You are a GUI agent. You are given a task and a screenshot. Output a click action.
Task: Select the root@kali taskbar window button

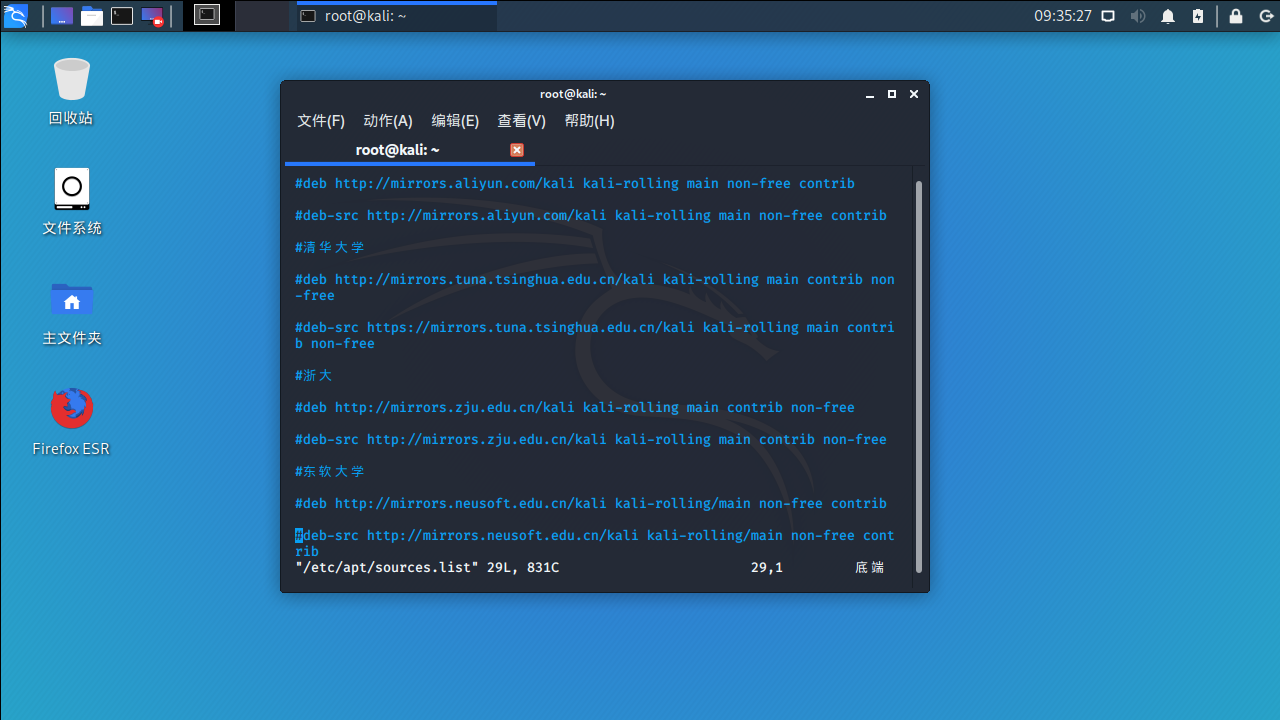(395, 16)
